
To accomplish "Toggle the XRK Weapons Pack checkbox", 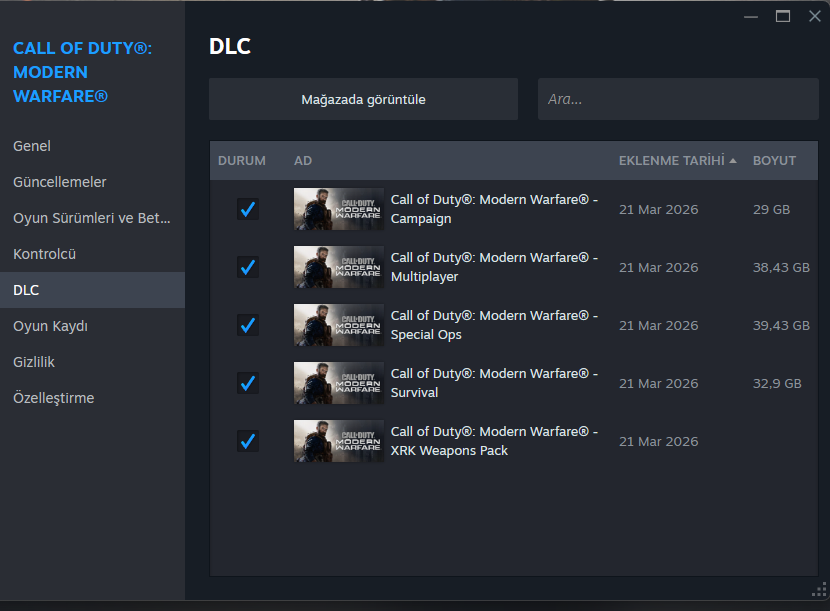I will (x=248, y=441).
